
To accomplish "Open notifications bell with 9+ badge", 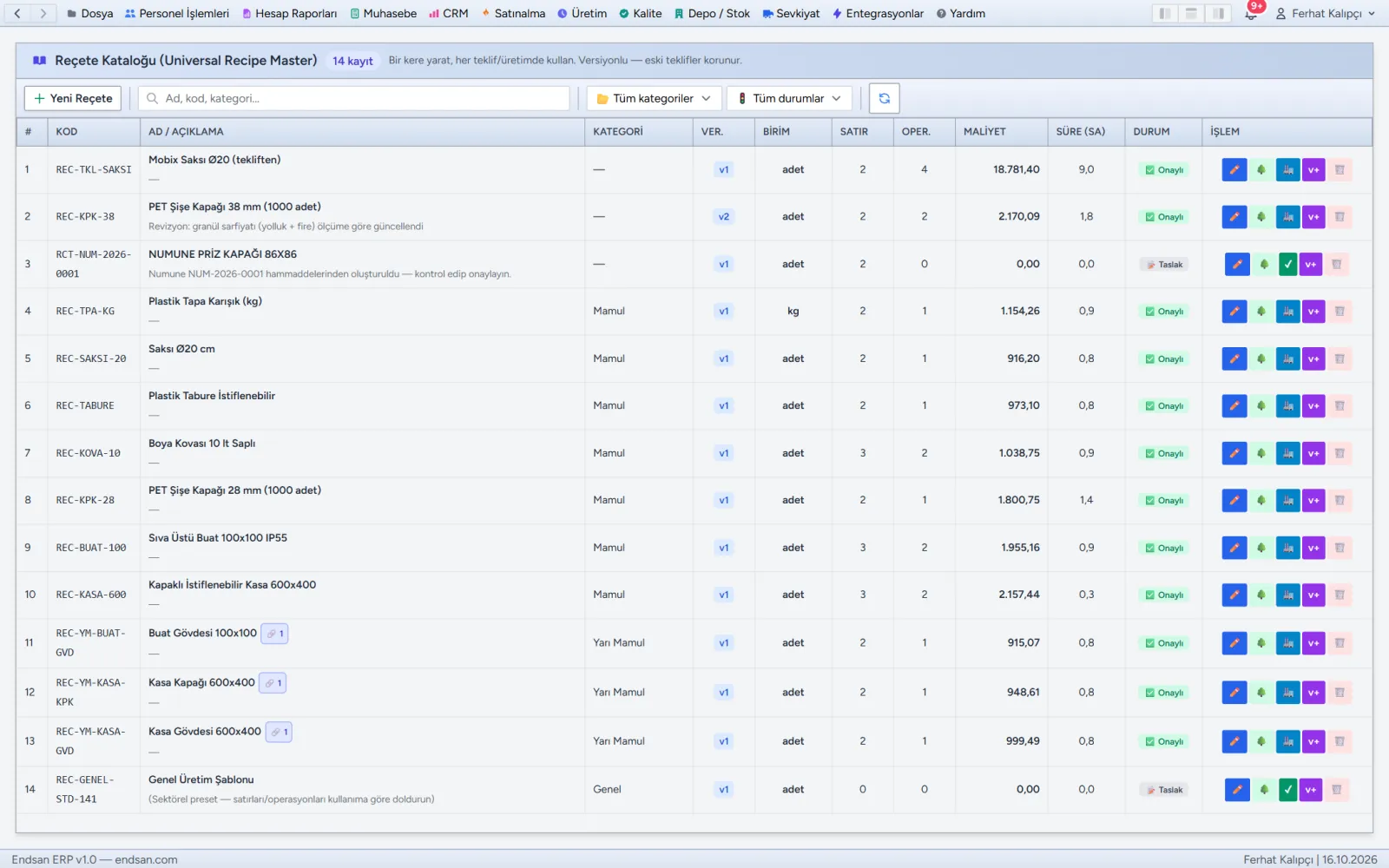I will click(1251, 13).
